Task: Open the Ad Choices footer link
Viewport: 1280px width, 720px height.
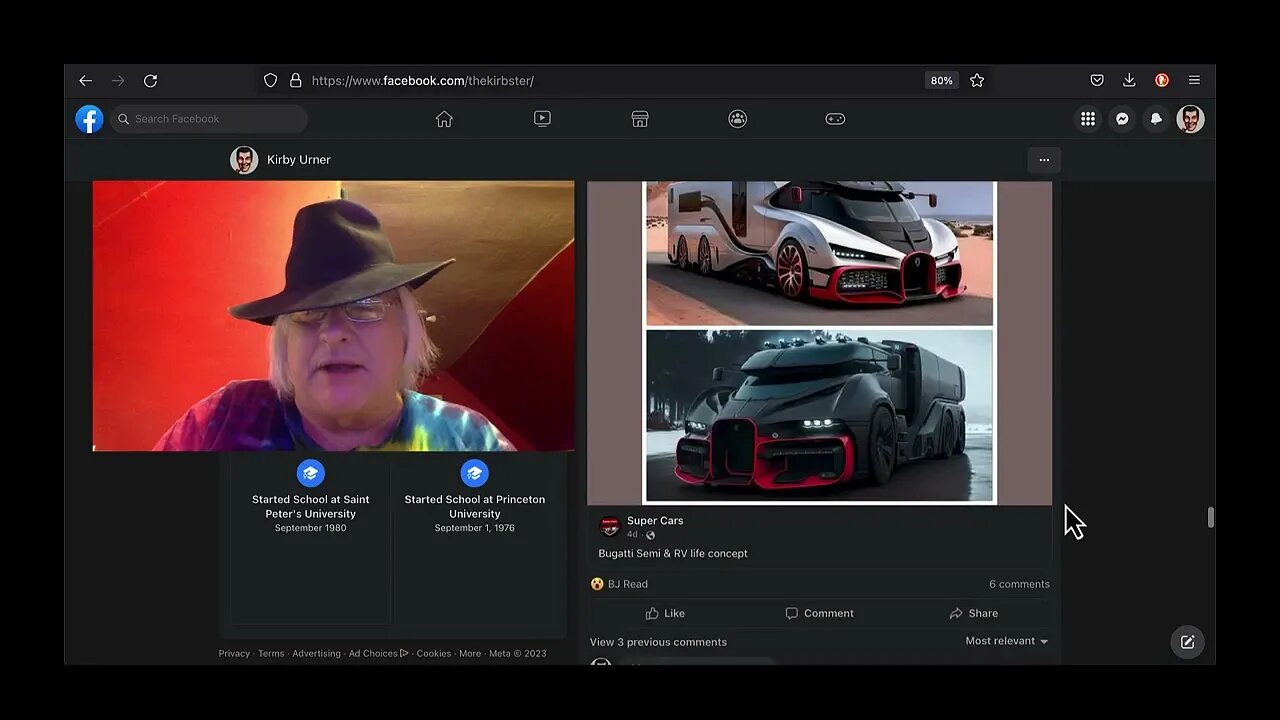Action: click(x=378, y=653)
